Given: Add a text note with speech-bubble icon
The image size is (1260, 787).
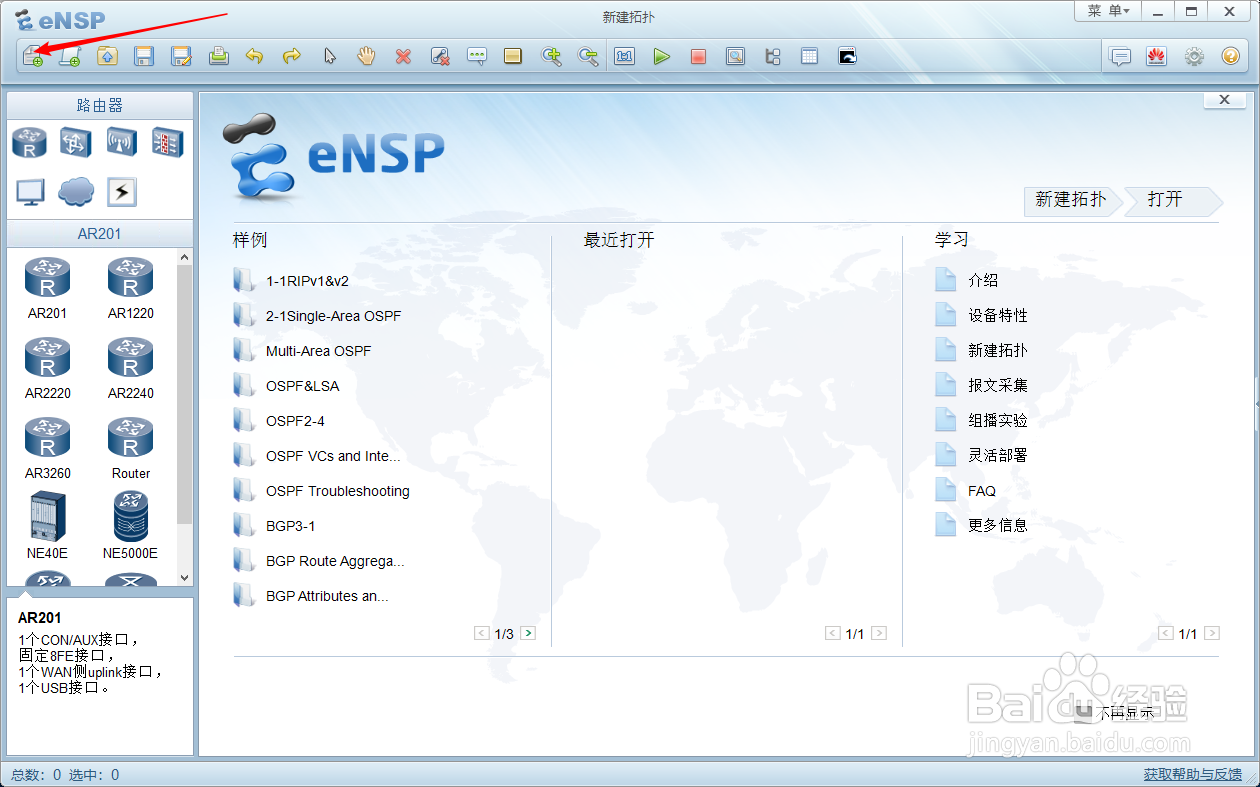Looking at the screenshot, I should click(477, 56).
